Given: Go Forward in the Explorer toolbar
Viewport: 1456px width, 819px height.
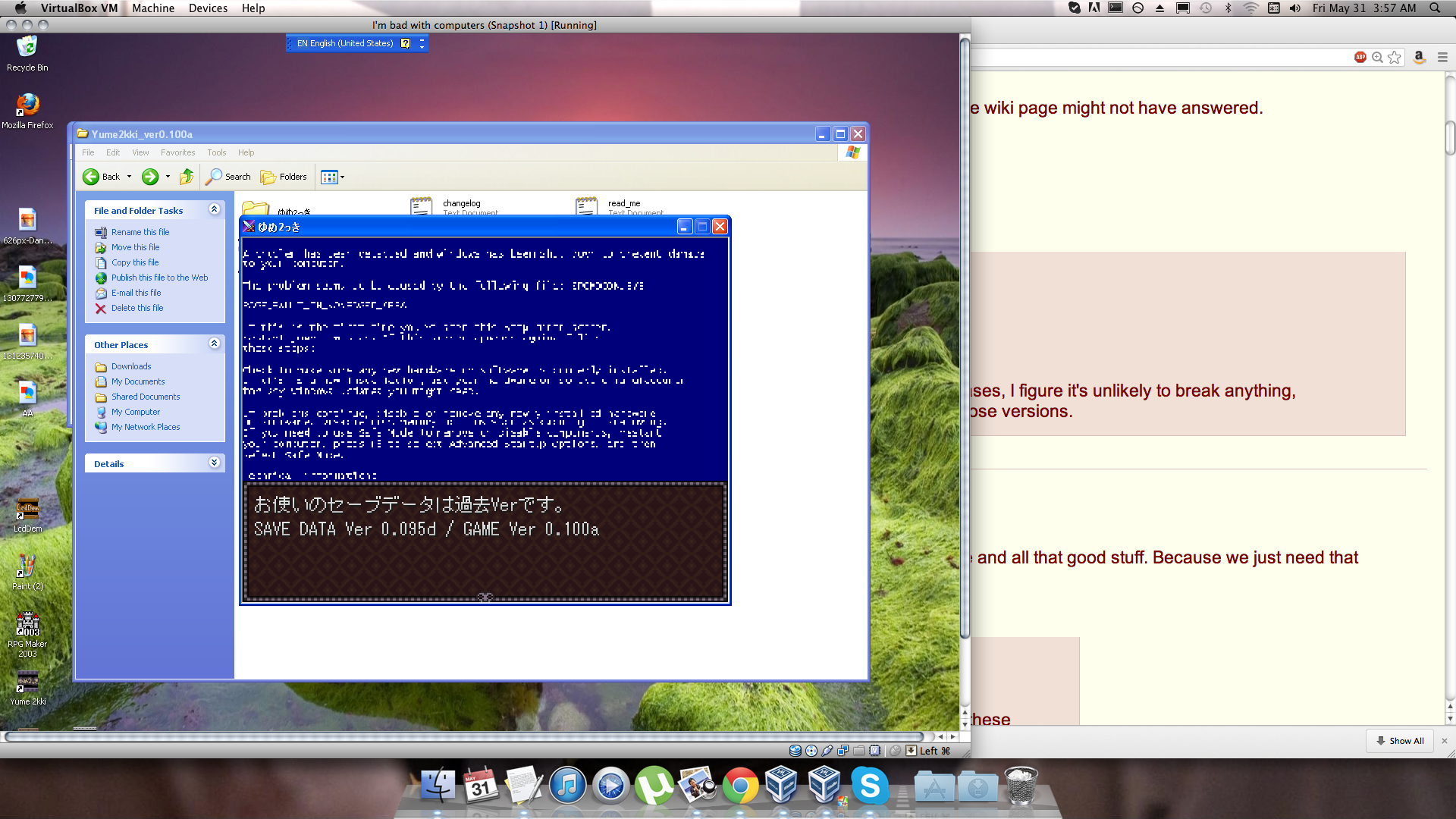Looking at the screenshot, I should 150,177.
